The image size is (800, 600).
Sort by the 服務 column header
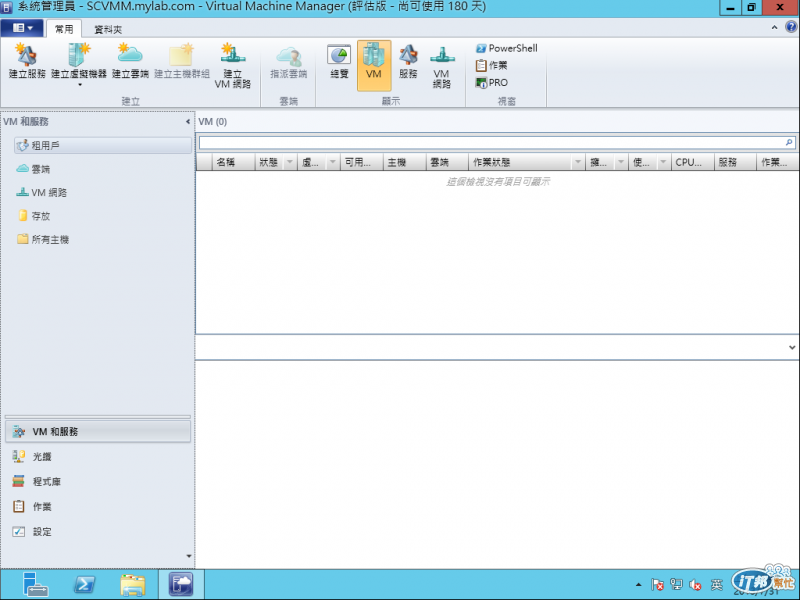click(x=735, y=162)
